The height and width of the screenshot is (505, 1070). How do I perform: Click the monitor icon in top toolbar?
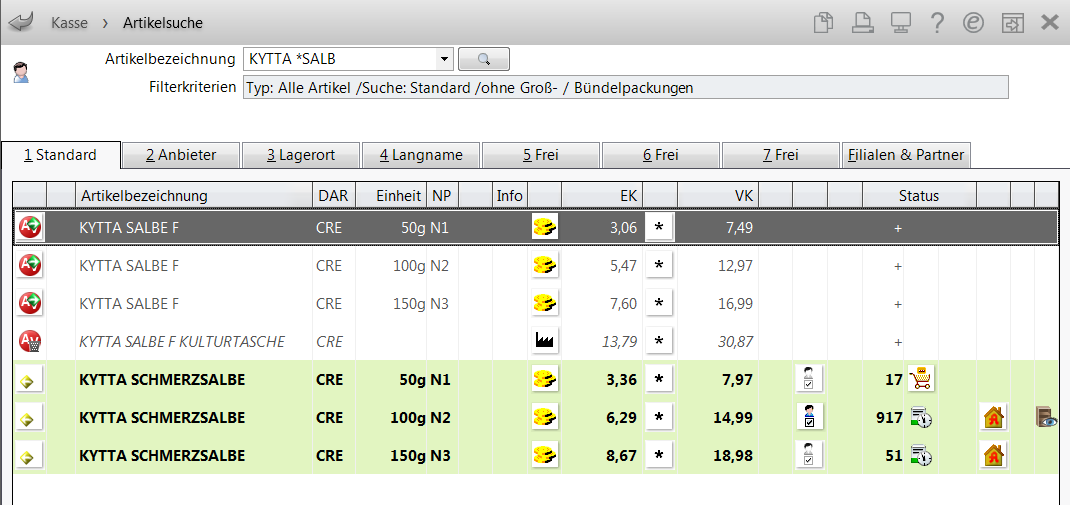[901, 23]
